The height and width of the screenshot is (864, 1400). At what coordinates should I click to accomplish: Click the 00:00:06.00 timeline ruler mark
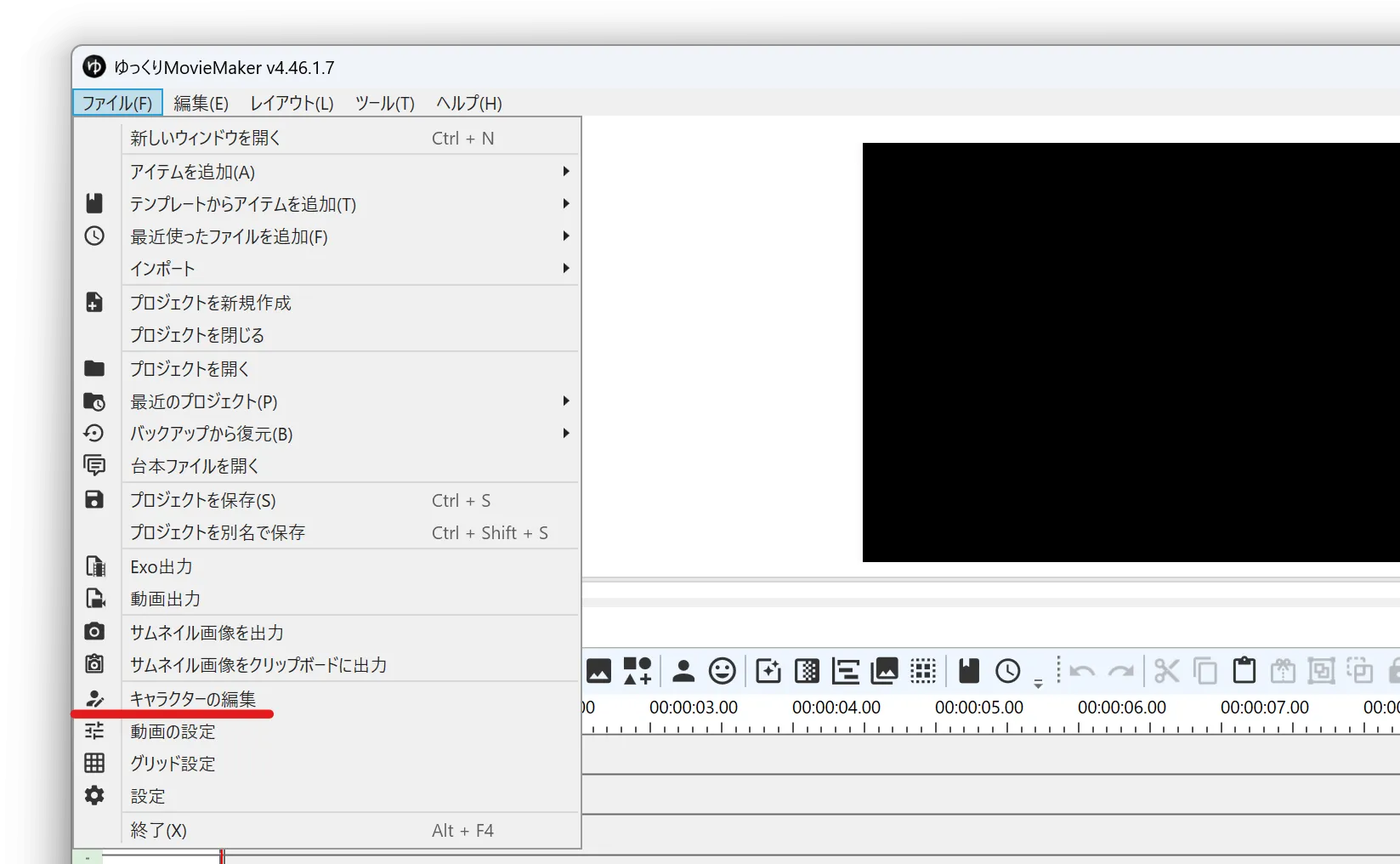click(x=1122, y=707)
